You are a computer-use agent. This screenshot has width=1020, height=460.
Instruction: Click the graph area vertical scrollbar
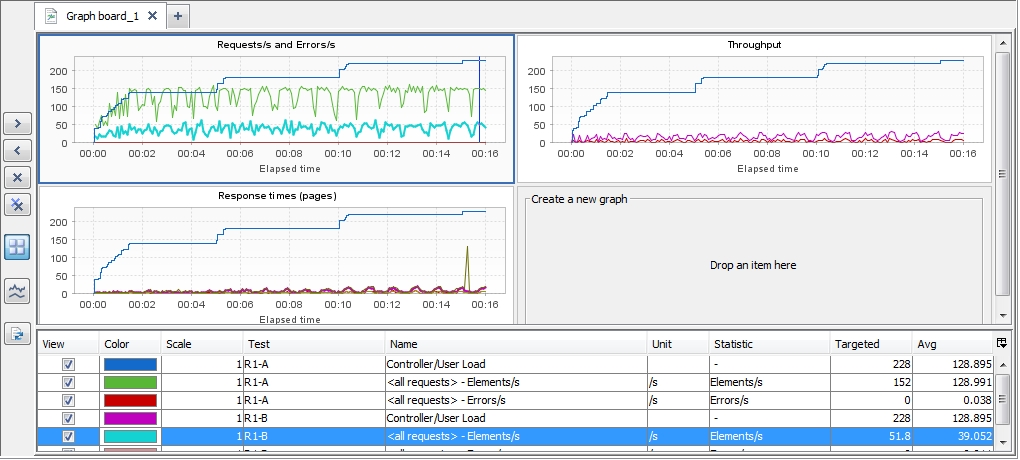point(1002,170)
